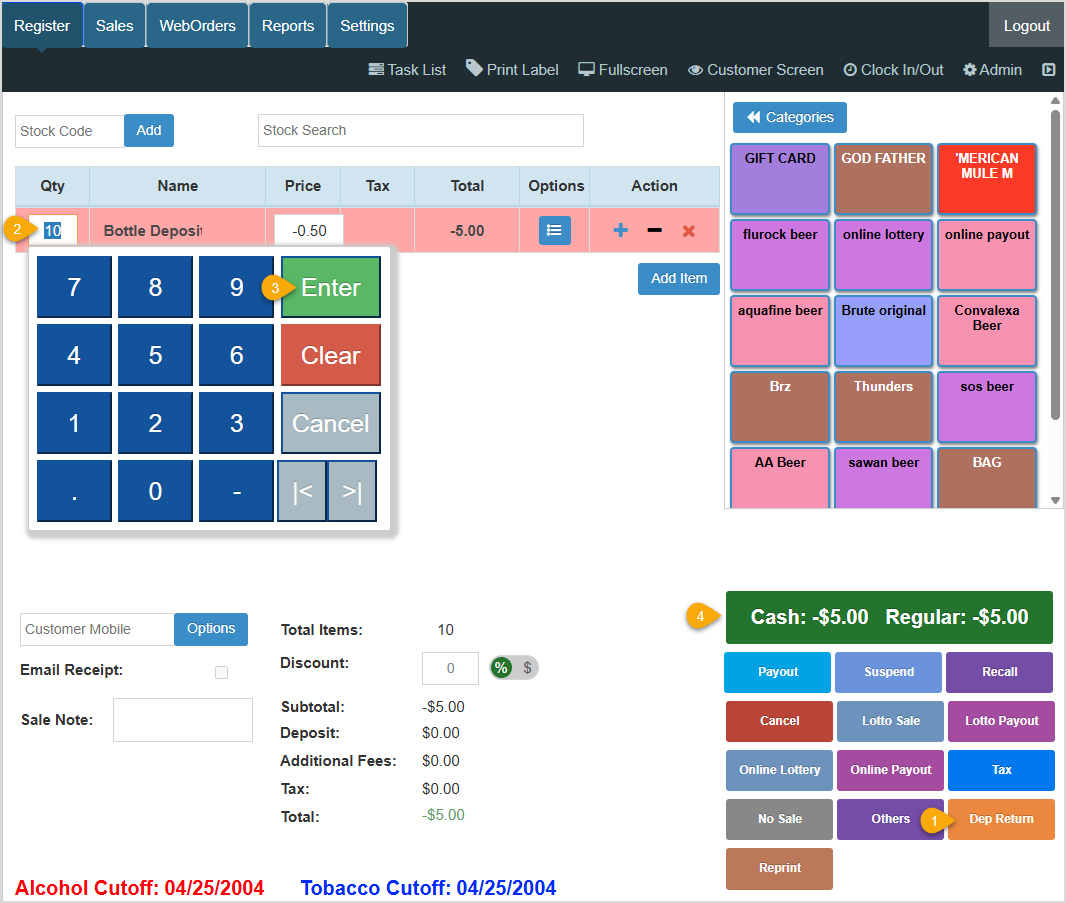Click the Dep Return button

pyautogui.click(x=1001, y=819)
